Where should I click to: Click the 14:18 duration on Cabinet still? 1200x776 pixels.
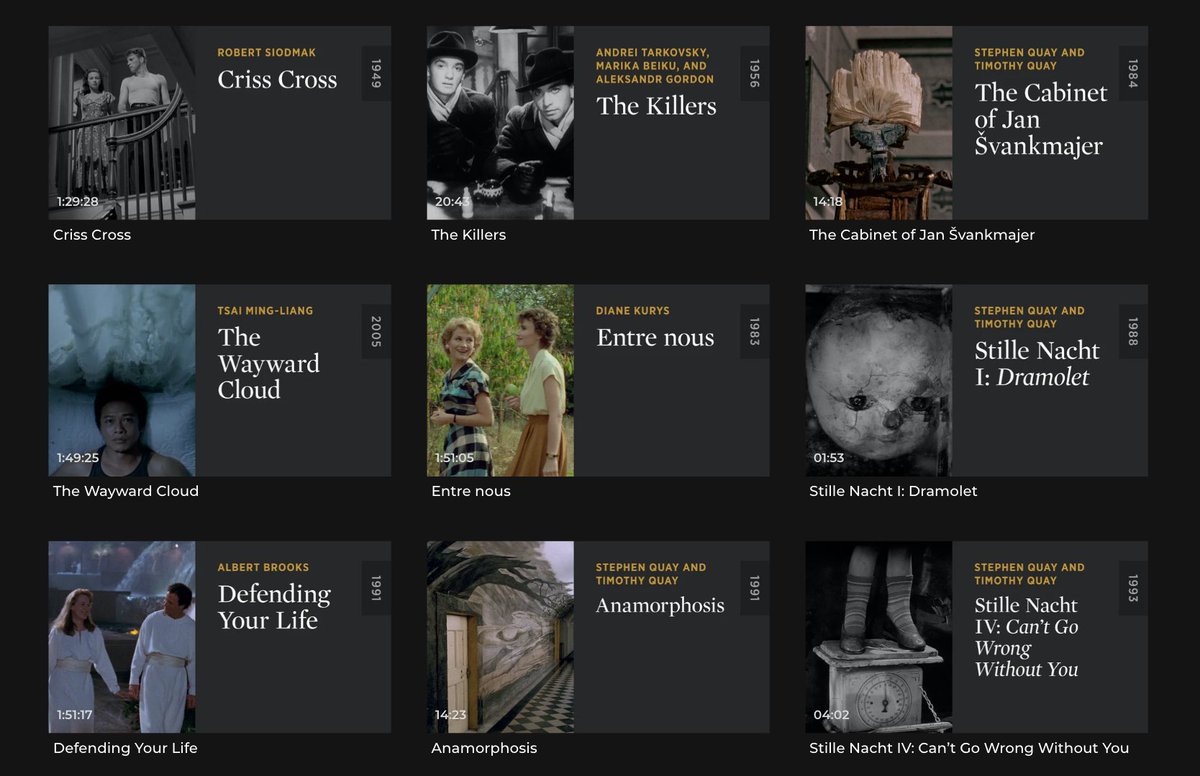click(828, 202)
